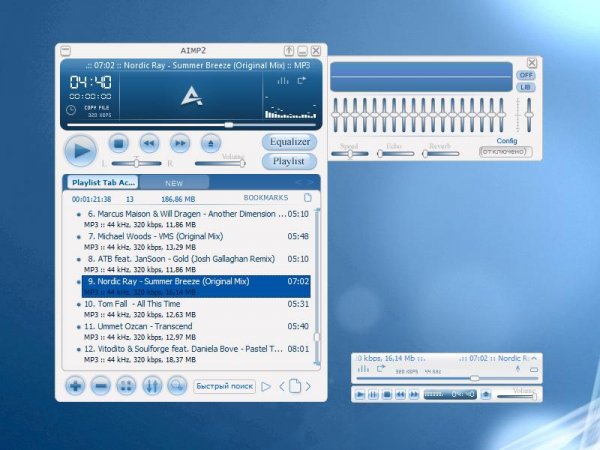Viewport: 600px width, 450px height.
Task: Click the mini player seek bar handle
Action: pos(474,378)
